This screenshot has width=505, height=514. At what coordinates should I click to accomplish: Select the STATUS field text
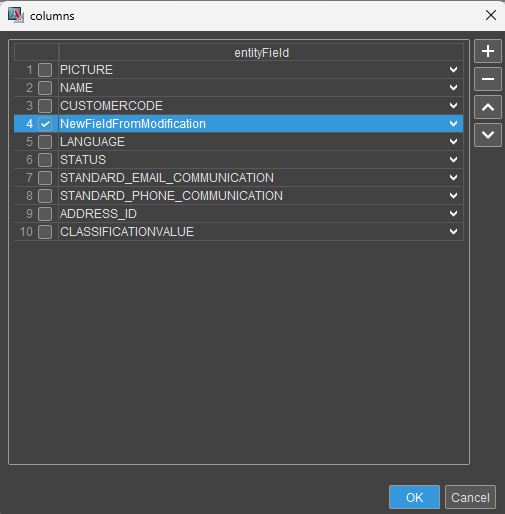pos(83,160)
